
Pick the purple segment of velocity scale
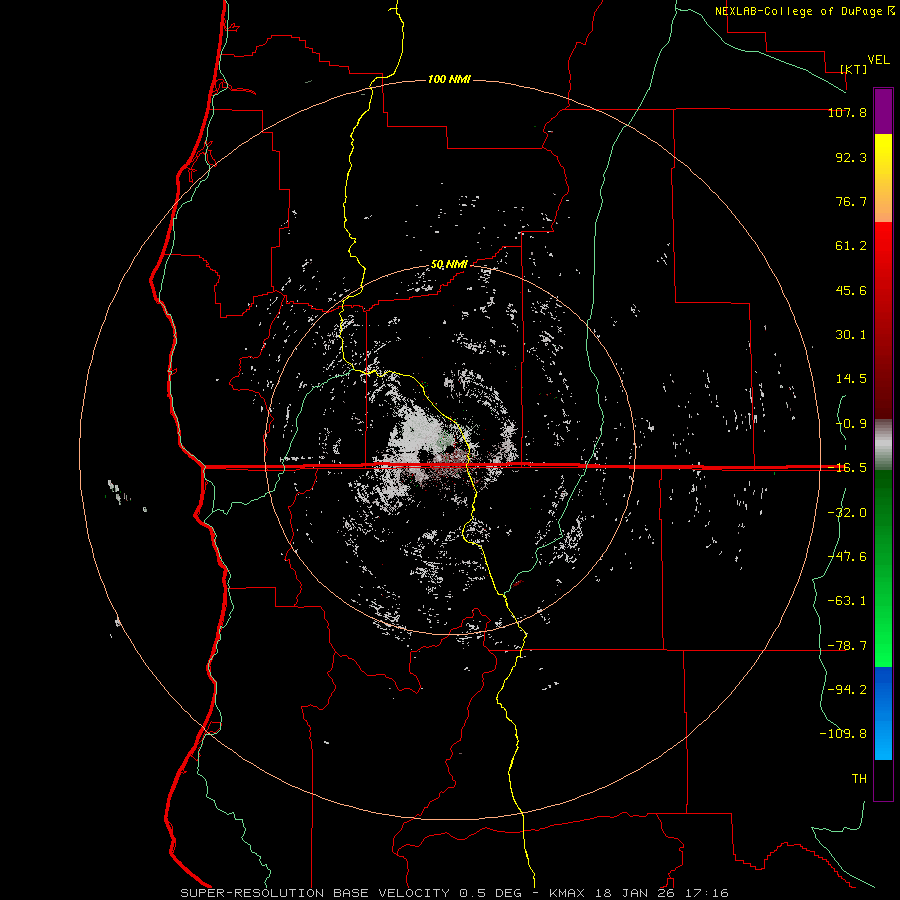click(883, 111)
